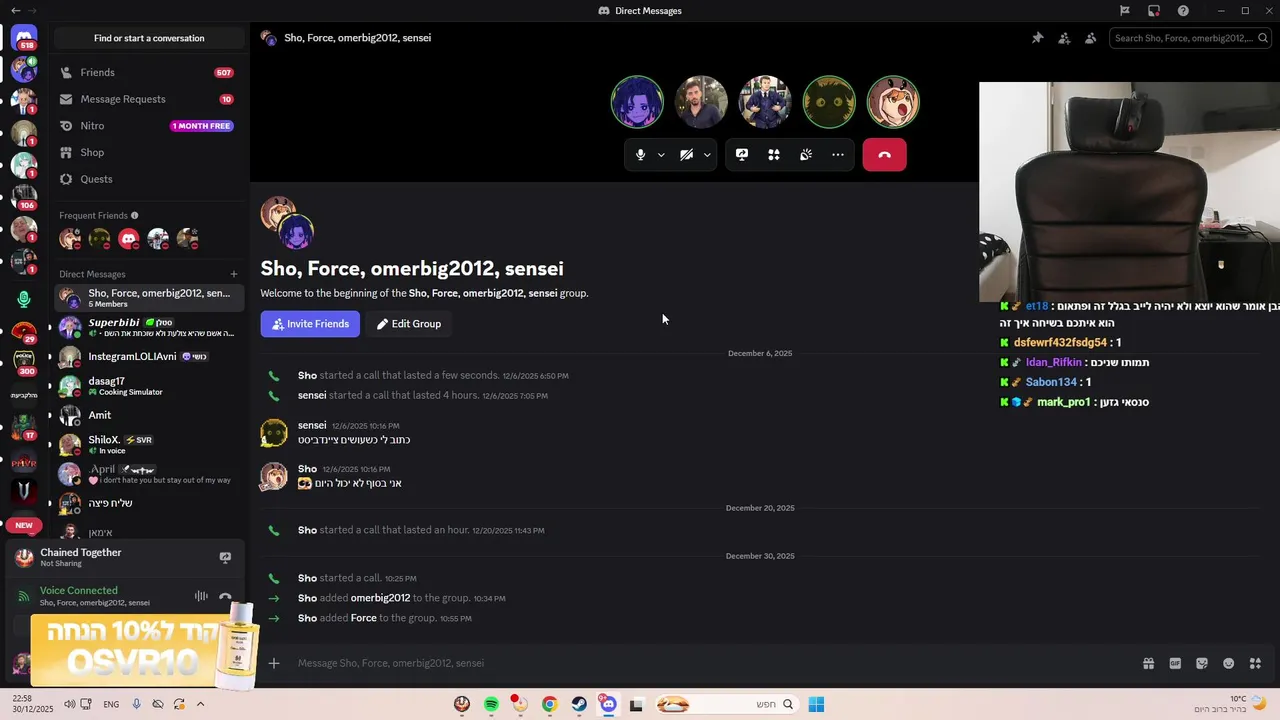This screenshot has width=1280, height=720.
Task: Open attachment plus button in message box
Action: 274,663
